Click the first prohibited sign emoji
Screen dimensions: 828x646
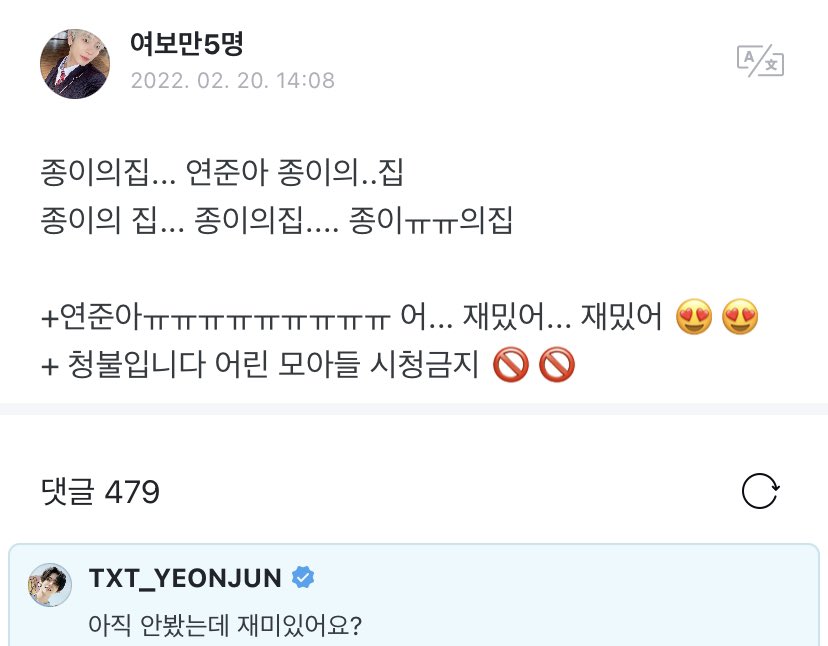(511, 364)
